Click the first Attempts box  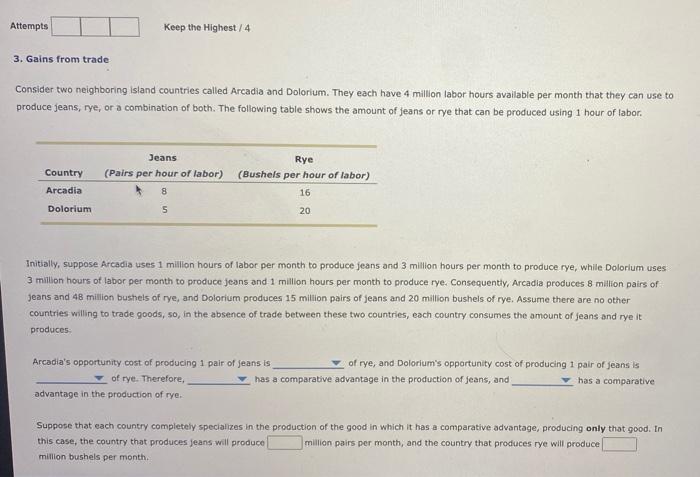[x=66, y=27]
